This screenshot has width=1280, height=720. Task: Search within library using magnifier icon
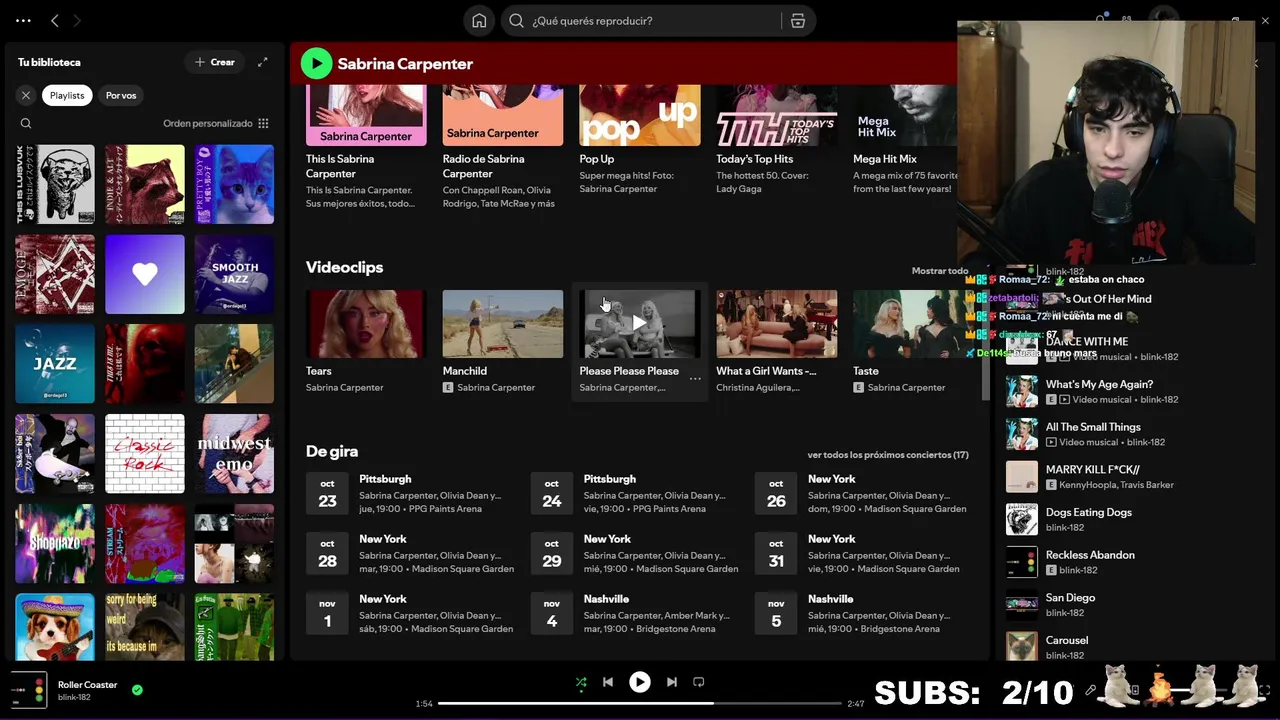tap(26, 124)
